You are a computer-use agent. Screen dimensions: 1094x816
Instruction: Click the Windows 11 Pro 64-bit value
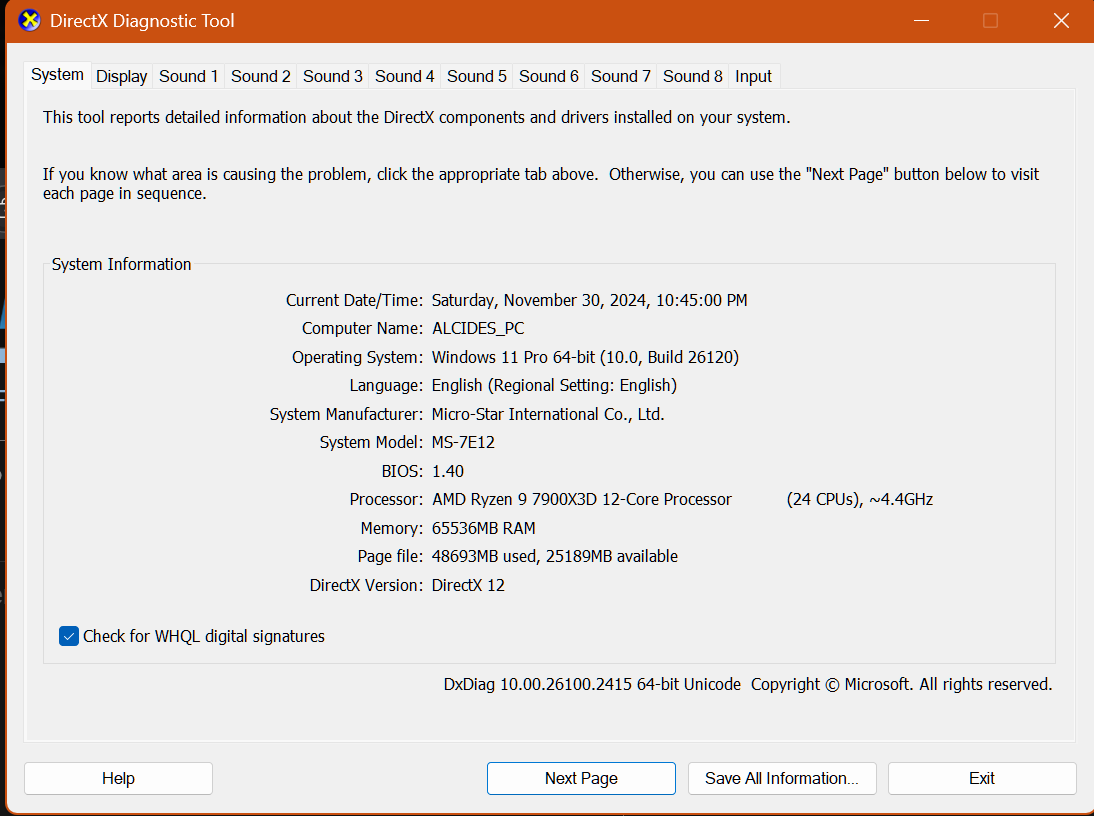pyautogui.click(x=585, y=357)
